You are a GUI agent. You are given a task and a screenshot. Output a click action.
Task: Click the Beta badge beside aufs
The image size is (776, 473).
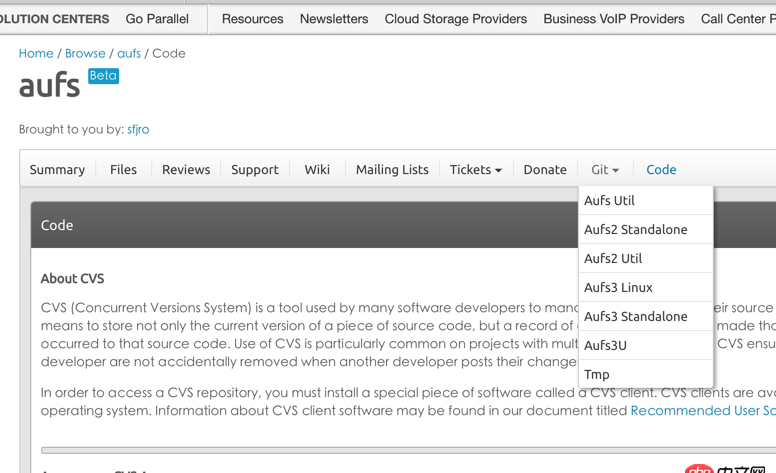click(x=103, y=76)
